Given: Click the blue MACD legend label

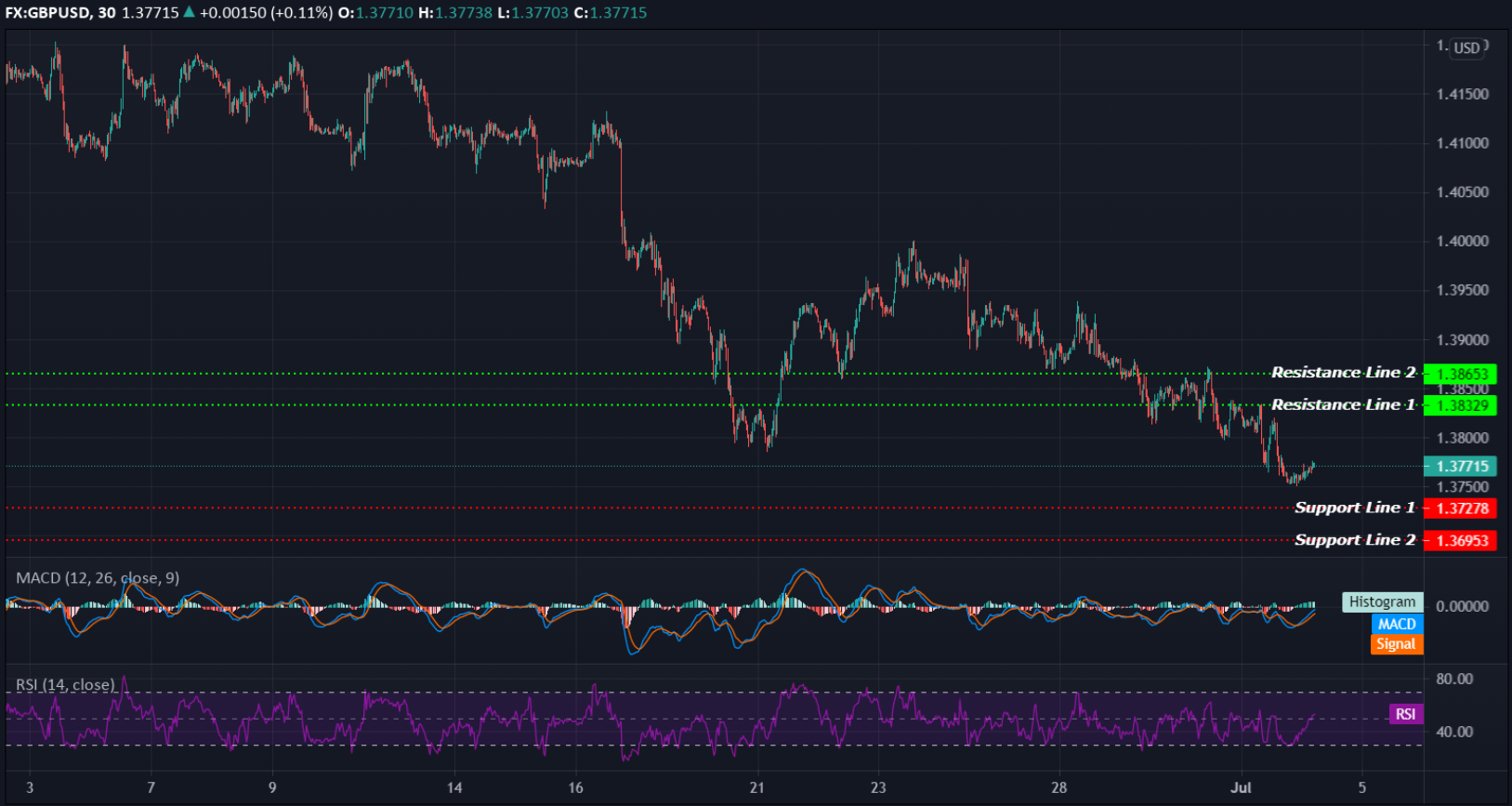Looking at the screenshot, I should pos(1397,624).
